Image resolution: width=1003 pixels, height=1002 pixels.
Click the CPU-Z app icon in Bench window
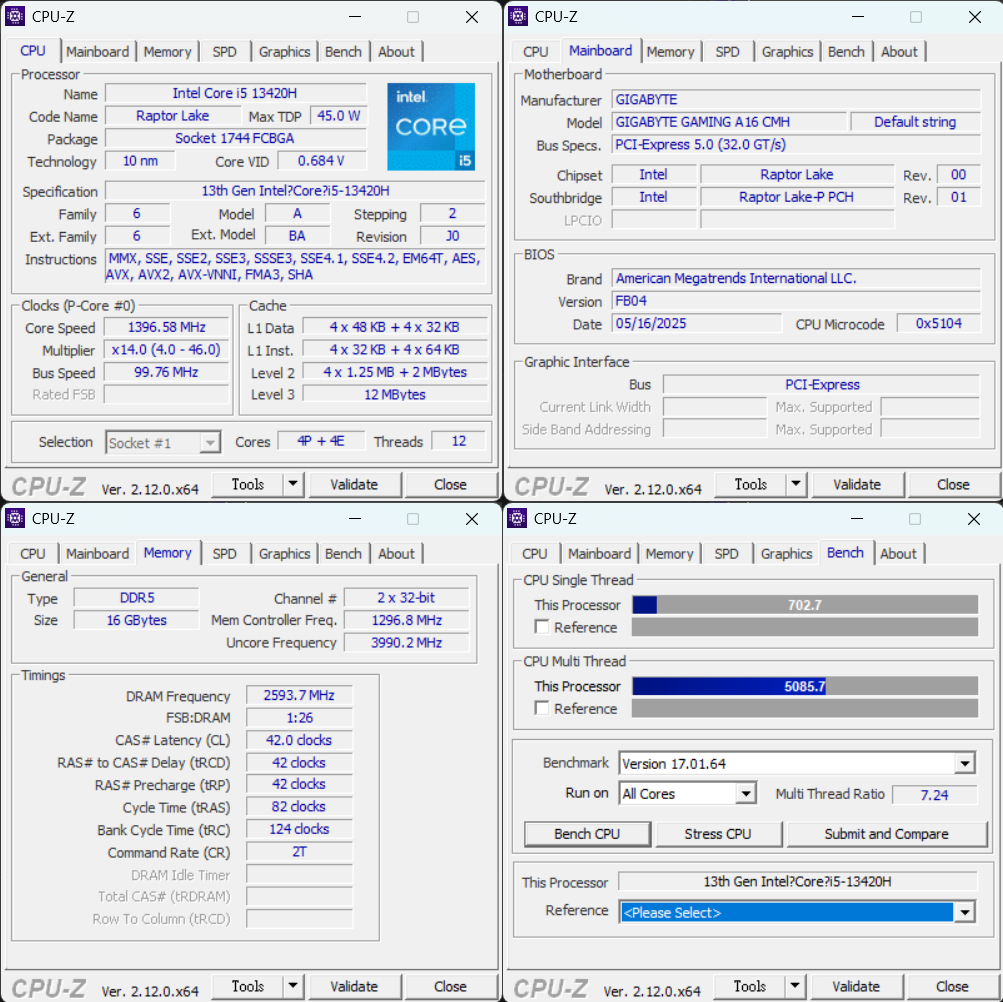[517, 518]
